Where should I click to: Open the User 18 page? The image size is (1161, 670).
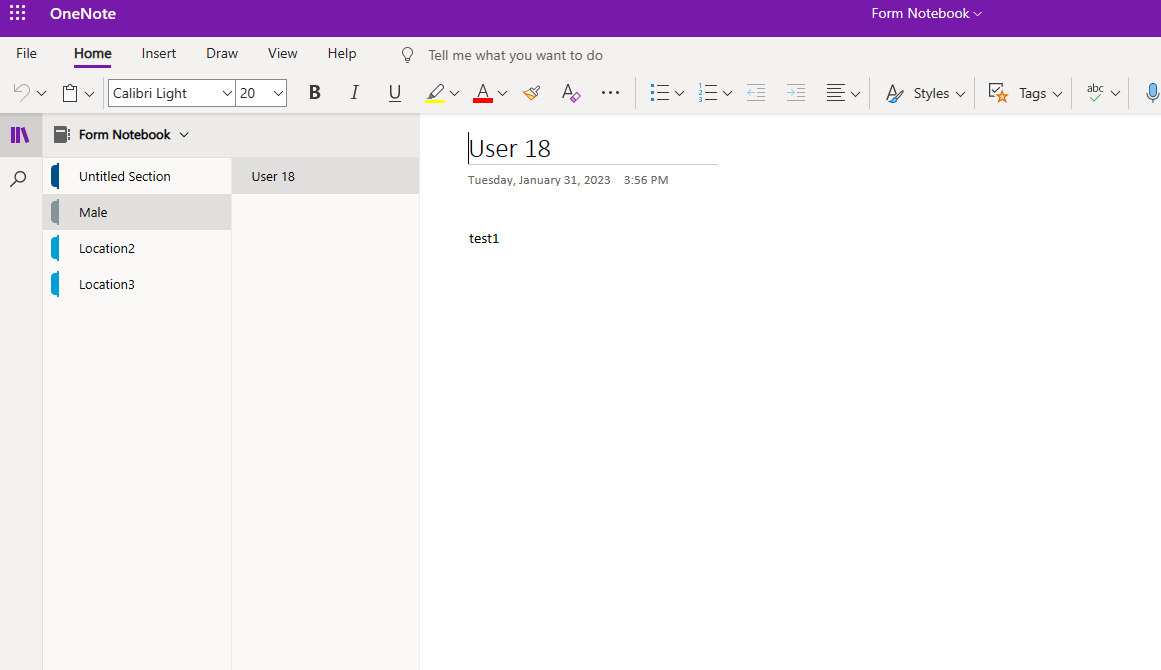click(273, 175)
